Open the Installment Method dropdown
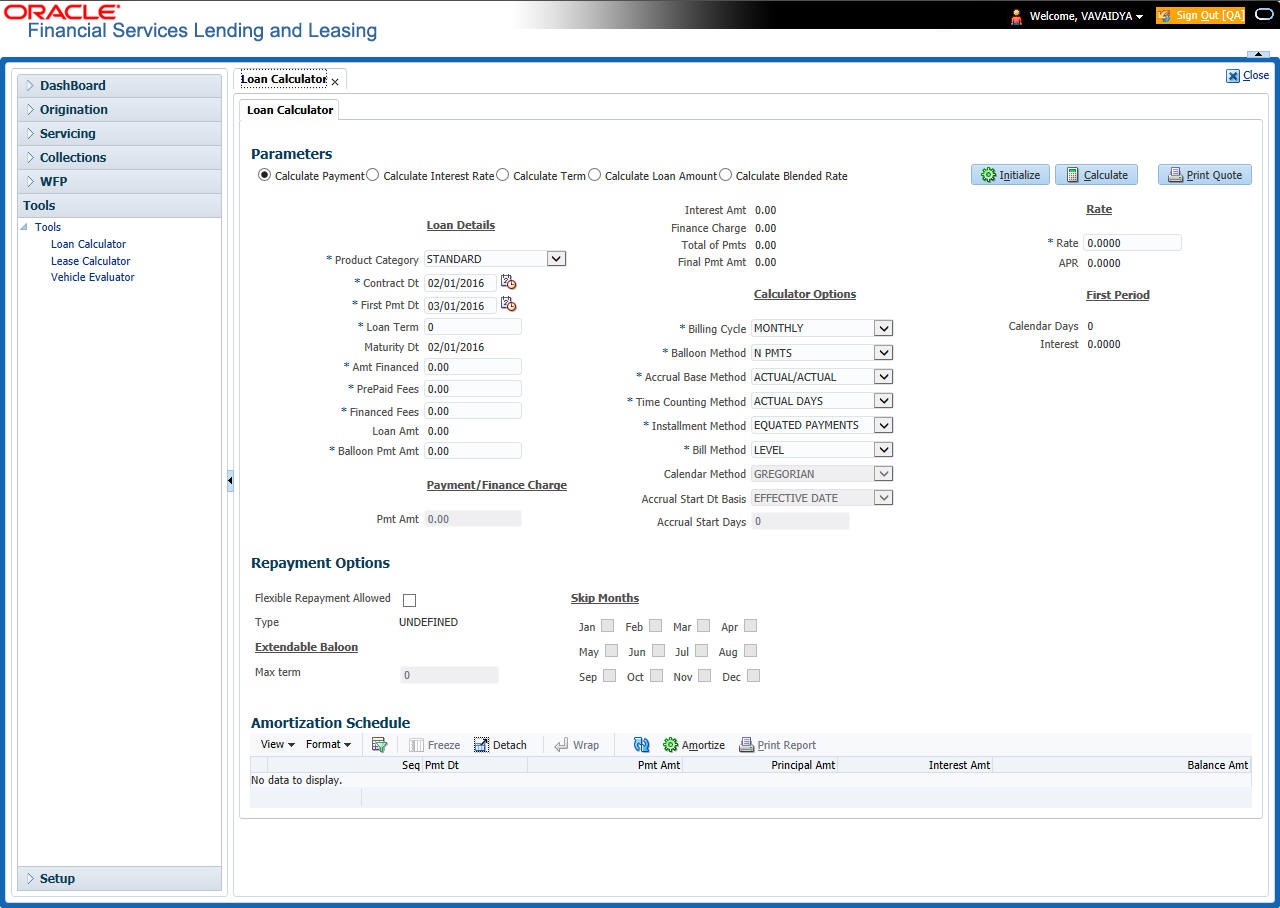The width and height of the screenshot is (1280, 908). click(x=882, y=425)
